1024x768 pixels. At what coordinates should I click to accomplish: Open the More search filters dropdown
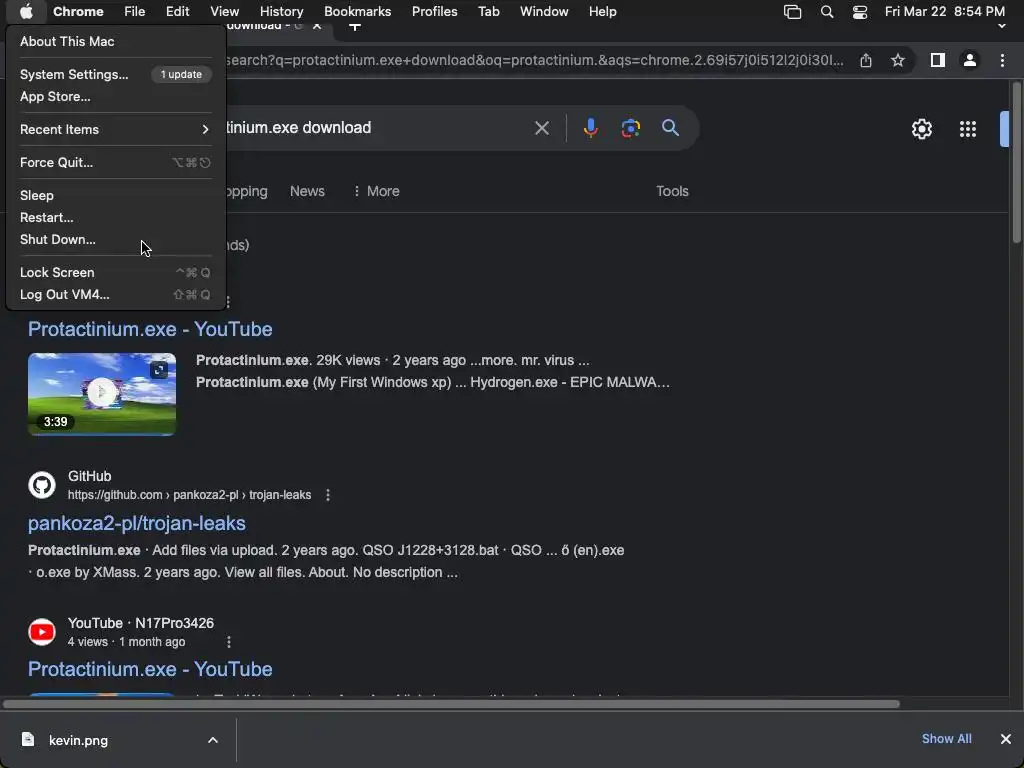[x=376, y=191]
